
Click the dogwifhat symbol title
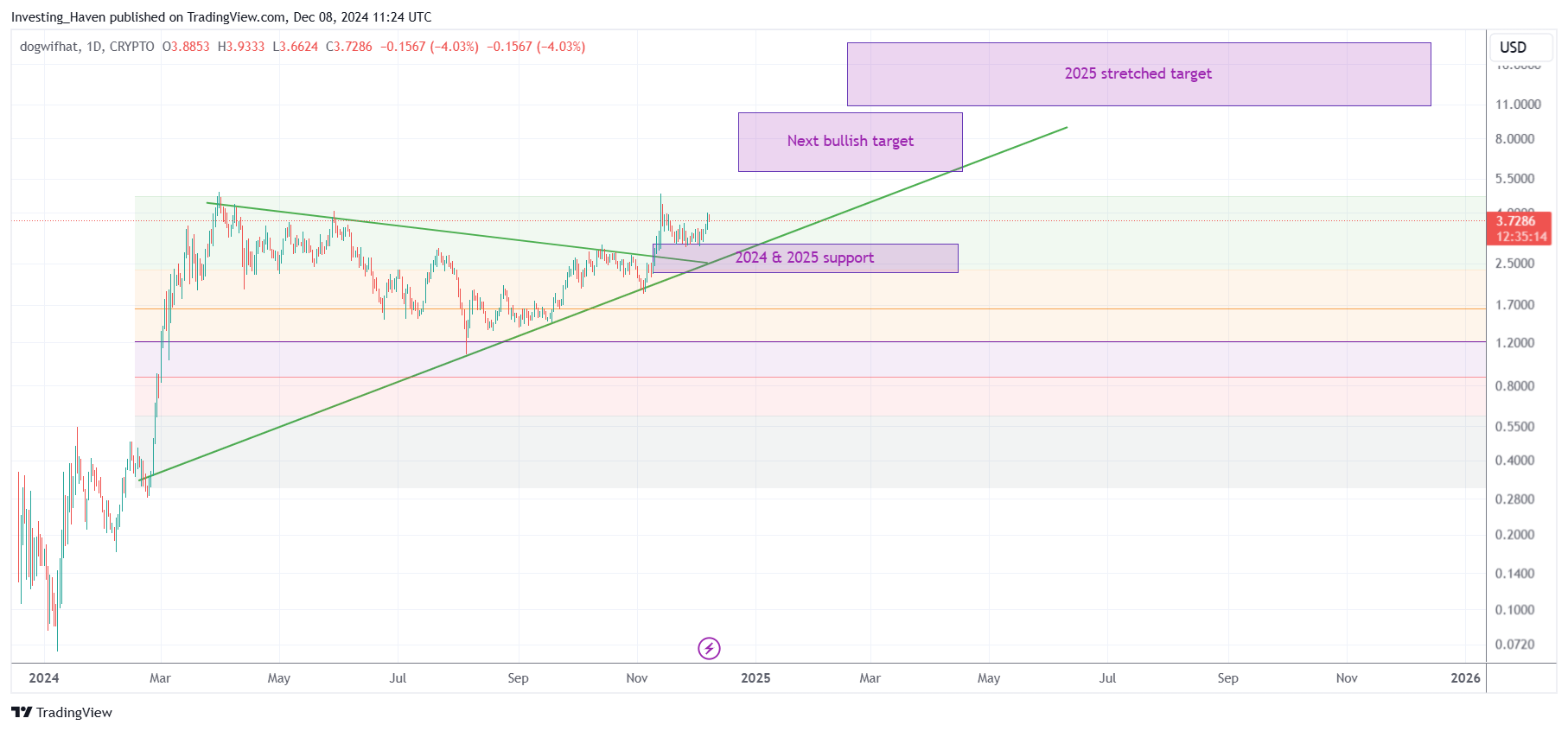pos(49,47)
